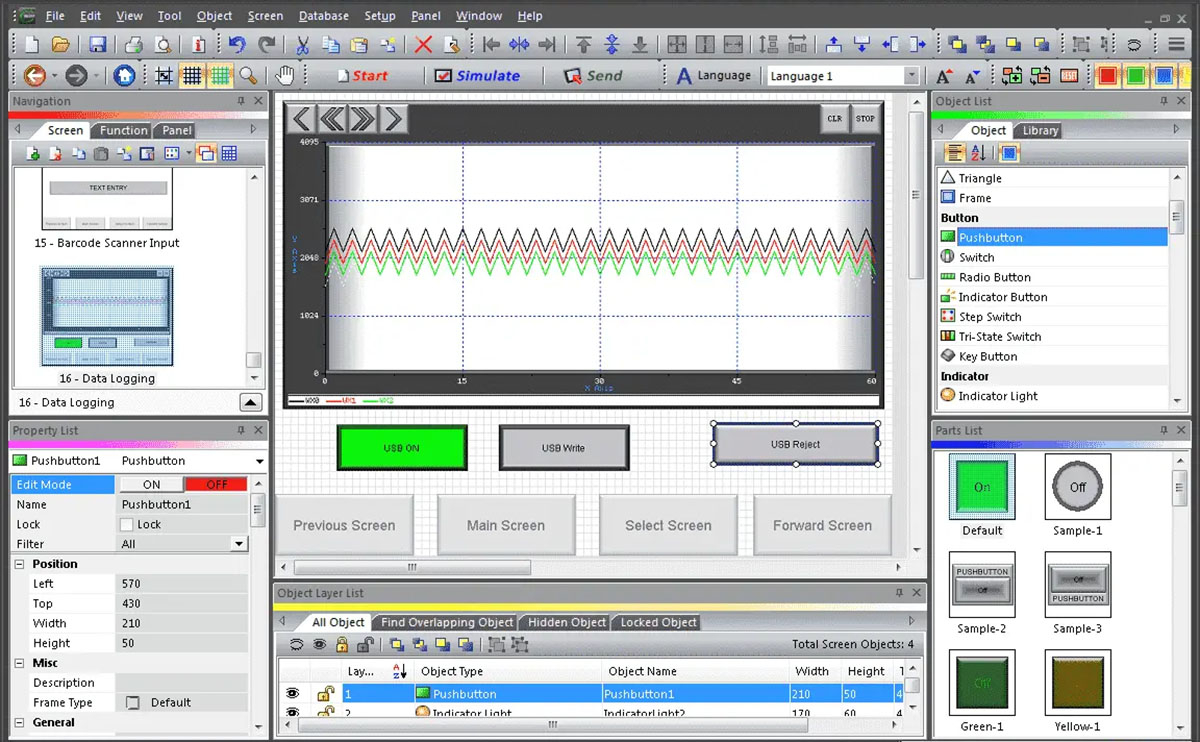Viewport: 1200px width, 742px height.
Task: Toggle thumbnail view in Navigation toolbar
Action: (206, 153)
